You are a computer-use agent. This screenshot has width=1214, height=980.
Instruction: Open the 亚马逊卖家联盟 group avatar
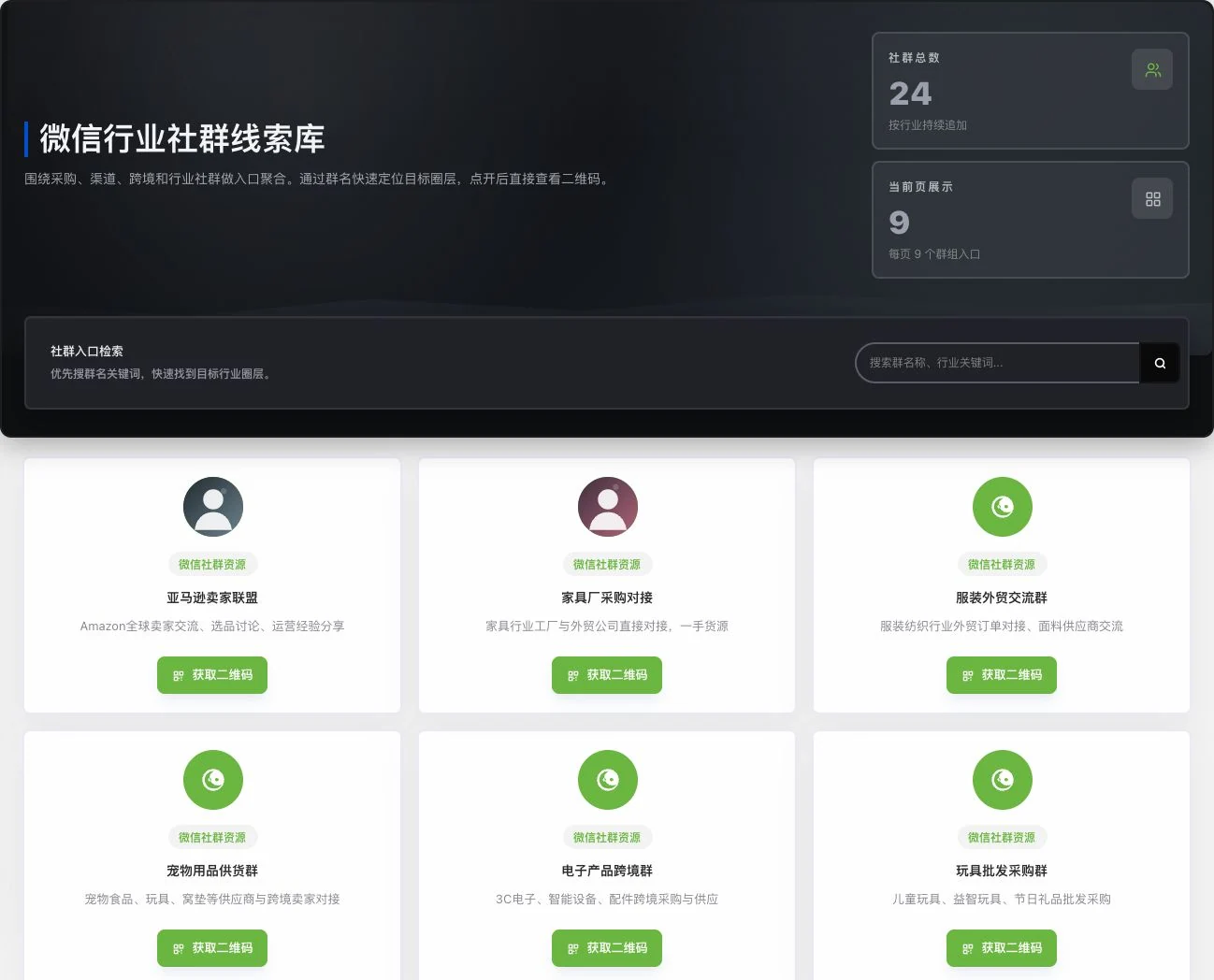(213, 507)
